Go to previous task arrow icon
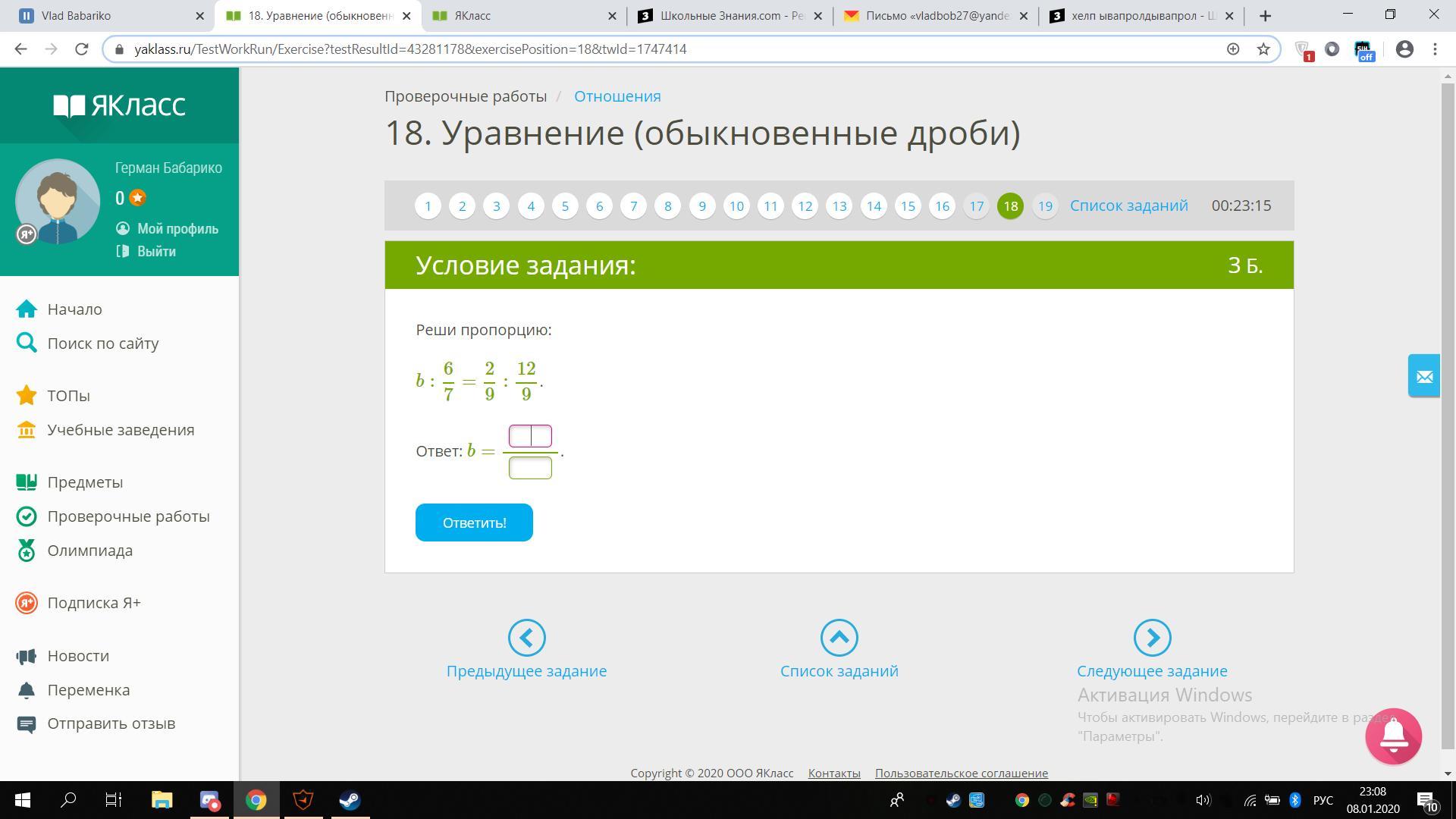Screen dimensions: 1456x819 pyautogui.click(x=526, y=638)
